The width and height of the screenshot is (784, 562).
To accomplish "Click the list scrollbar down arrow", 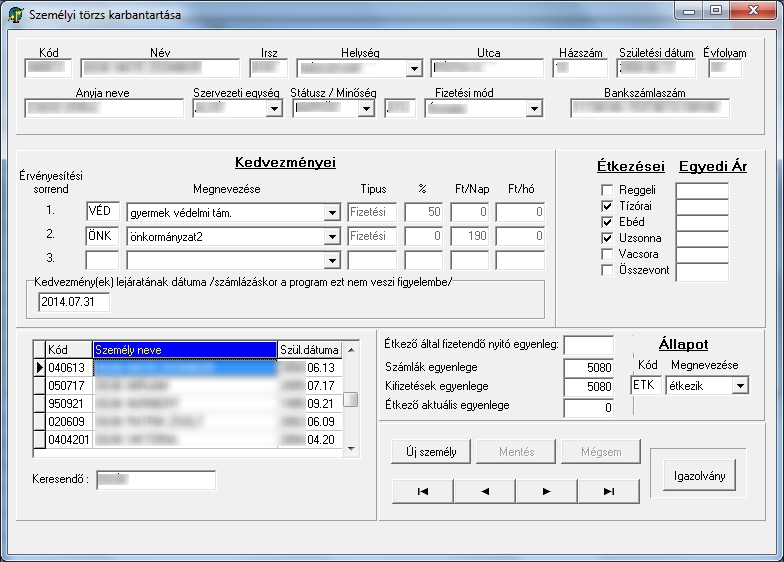I will click(351, 448).
